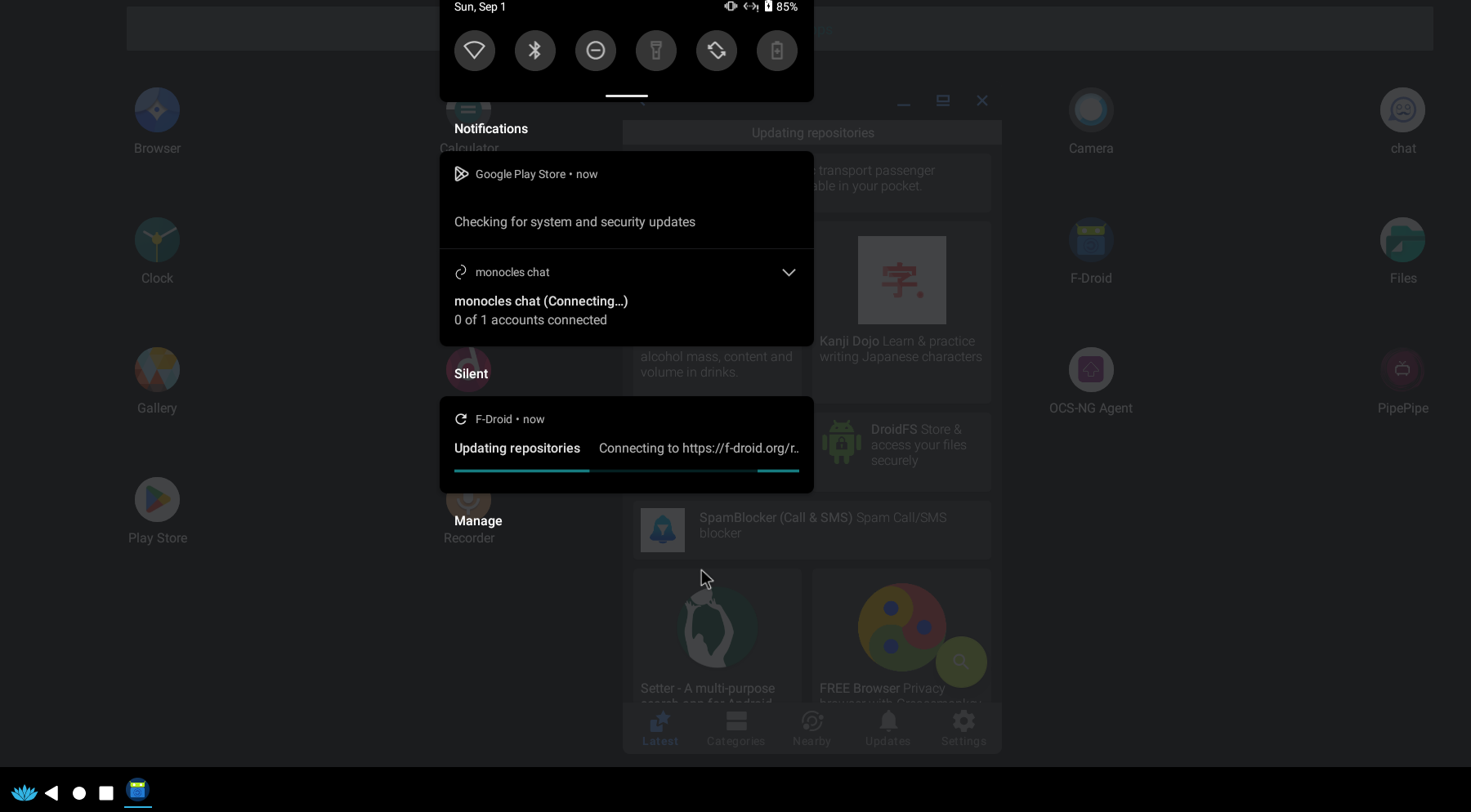Switch to F-Droid Updates tab
This screenshot has height=812, width=1471.
(x=888, y=729)
